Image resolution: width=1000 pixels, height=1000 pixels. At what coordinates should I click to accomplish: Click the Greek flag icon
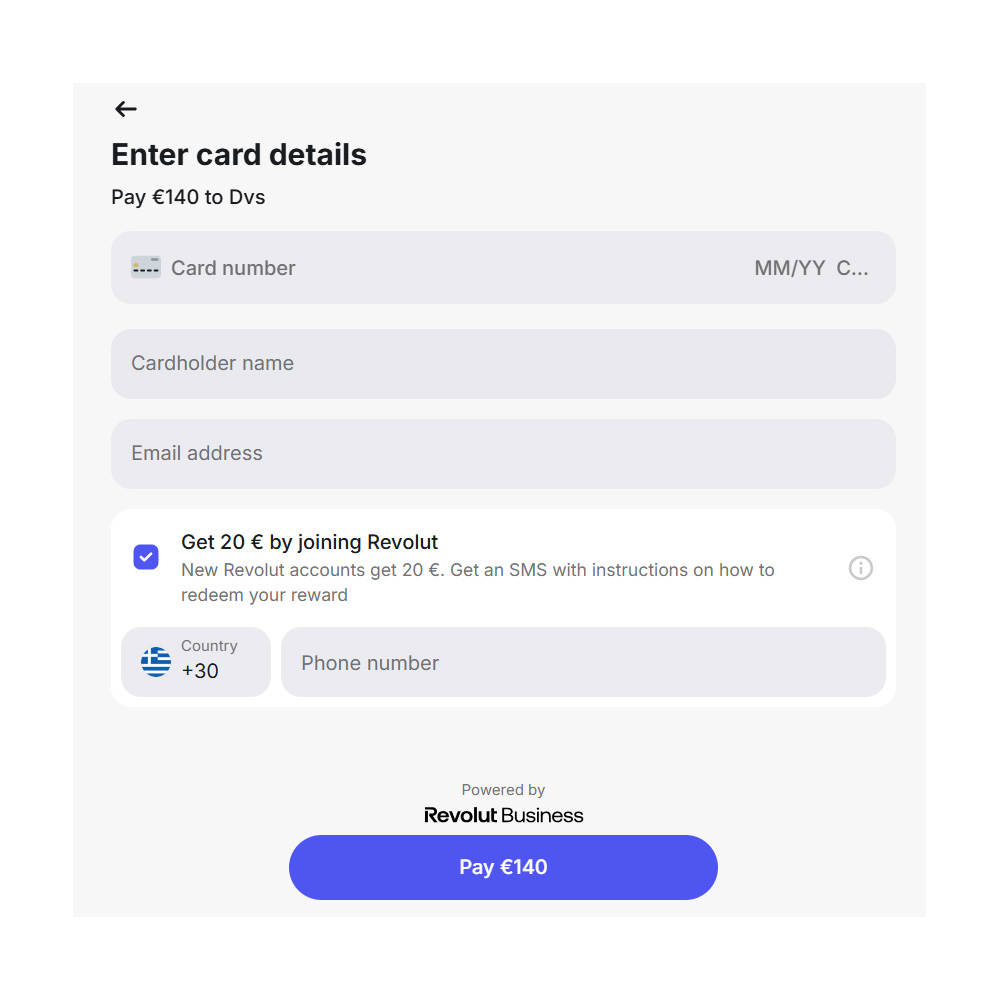tap(156, 662)
